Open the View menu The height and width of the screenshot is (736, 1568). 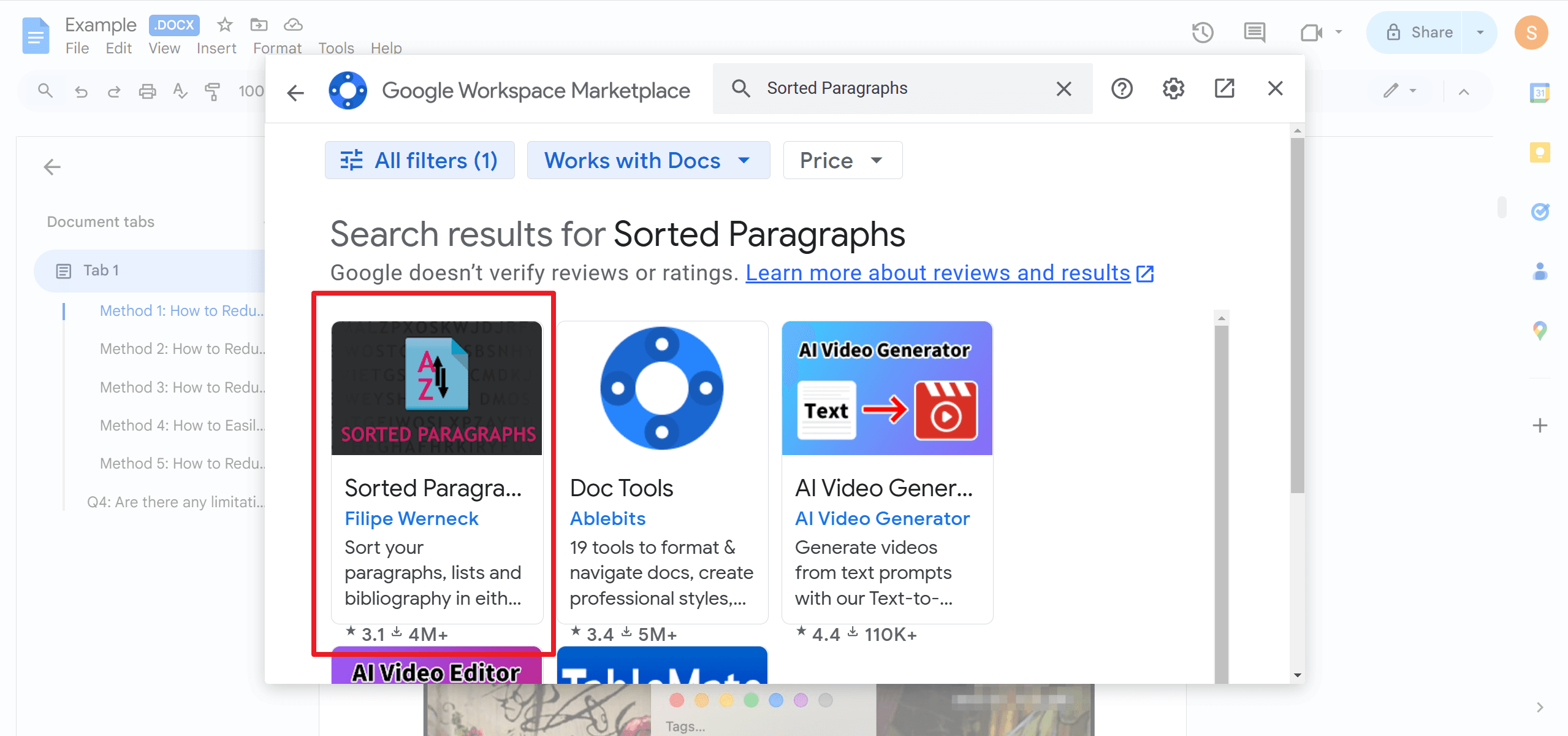pyautogui.click(x=164, y=48)
